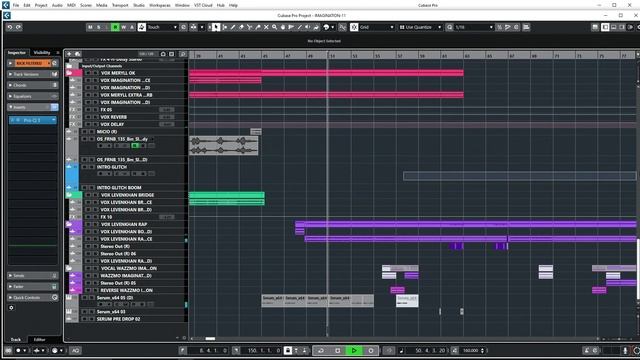Open the File menu
Image resolution: width=640 pixels, height=360 pixels.
point(16,5)
